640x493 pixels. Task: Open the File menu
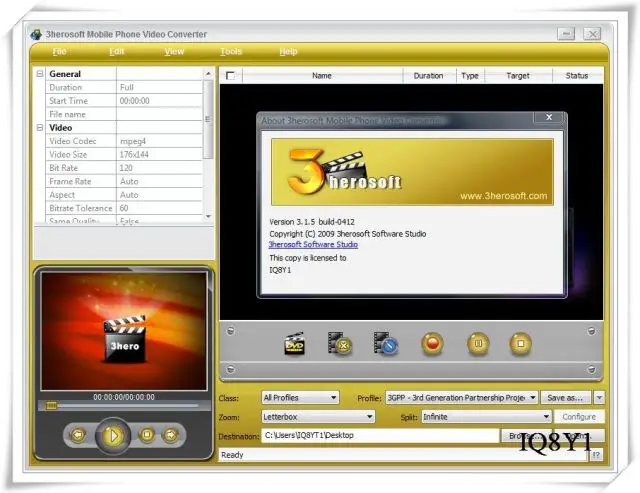[x=59, y=51]
